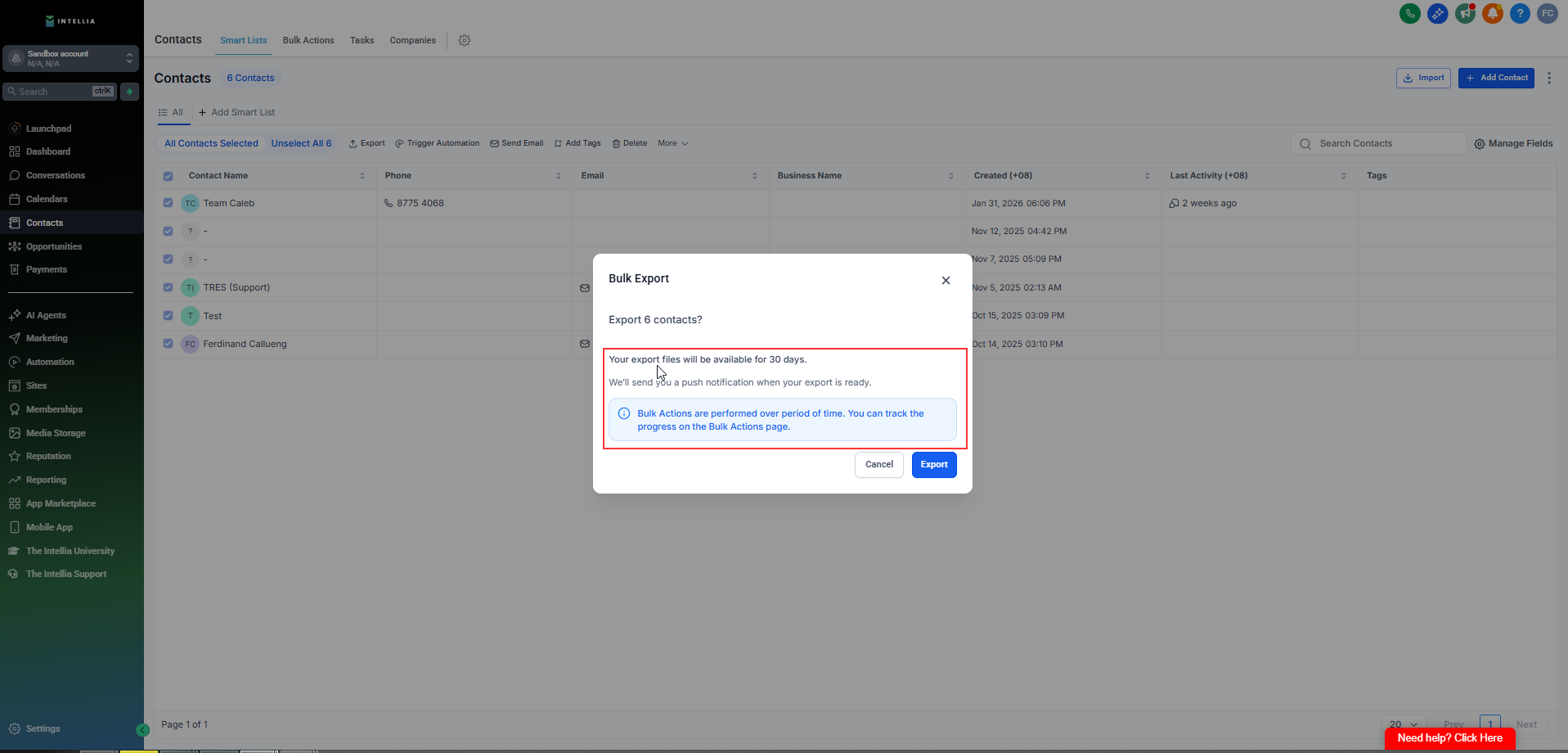1568x753 pixels.
Task: Confirm export with blue Export button
Action: (x=934, y=464)
